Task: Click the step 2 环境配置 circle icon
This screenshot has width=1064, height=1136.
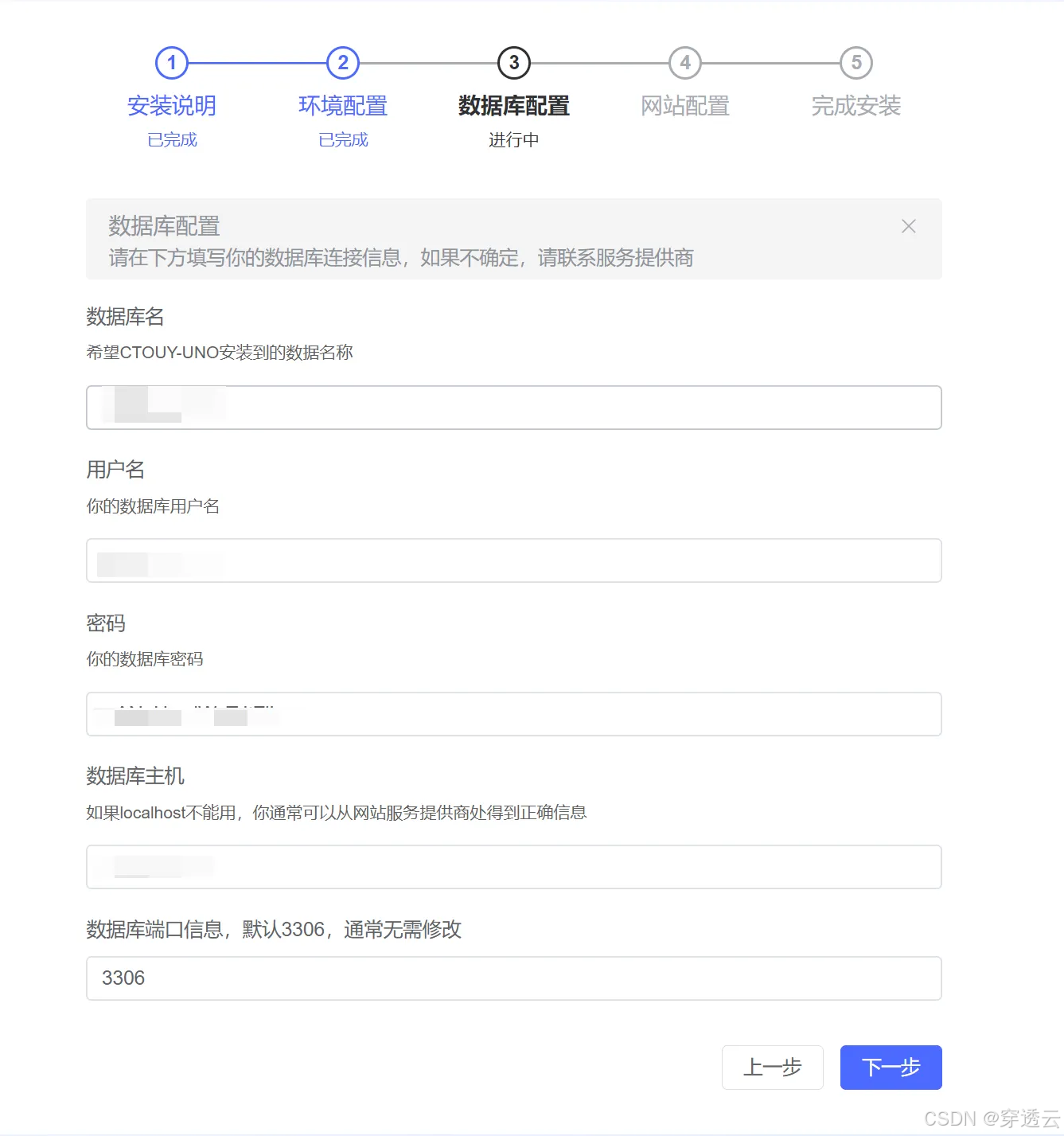Action: (x=342, y=63)
